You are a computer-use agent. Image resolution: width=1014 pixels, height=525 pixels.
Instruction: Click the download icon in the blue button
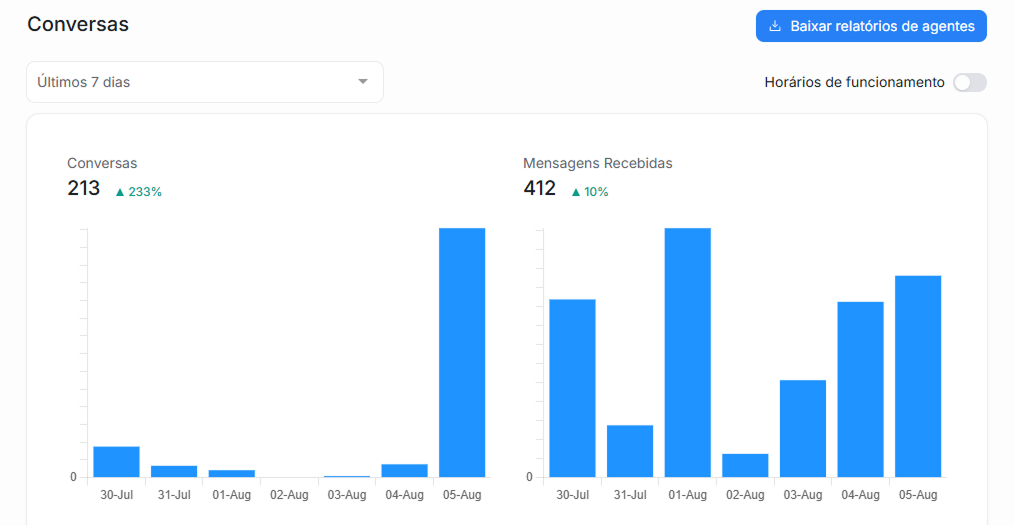tap(775, 27)
